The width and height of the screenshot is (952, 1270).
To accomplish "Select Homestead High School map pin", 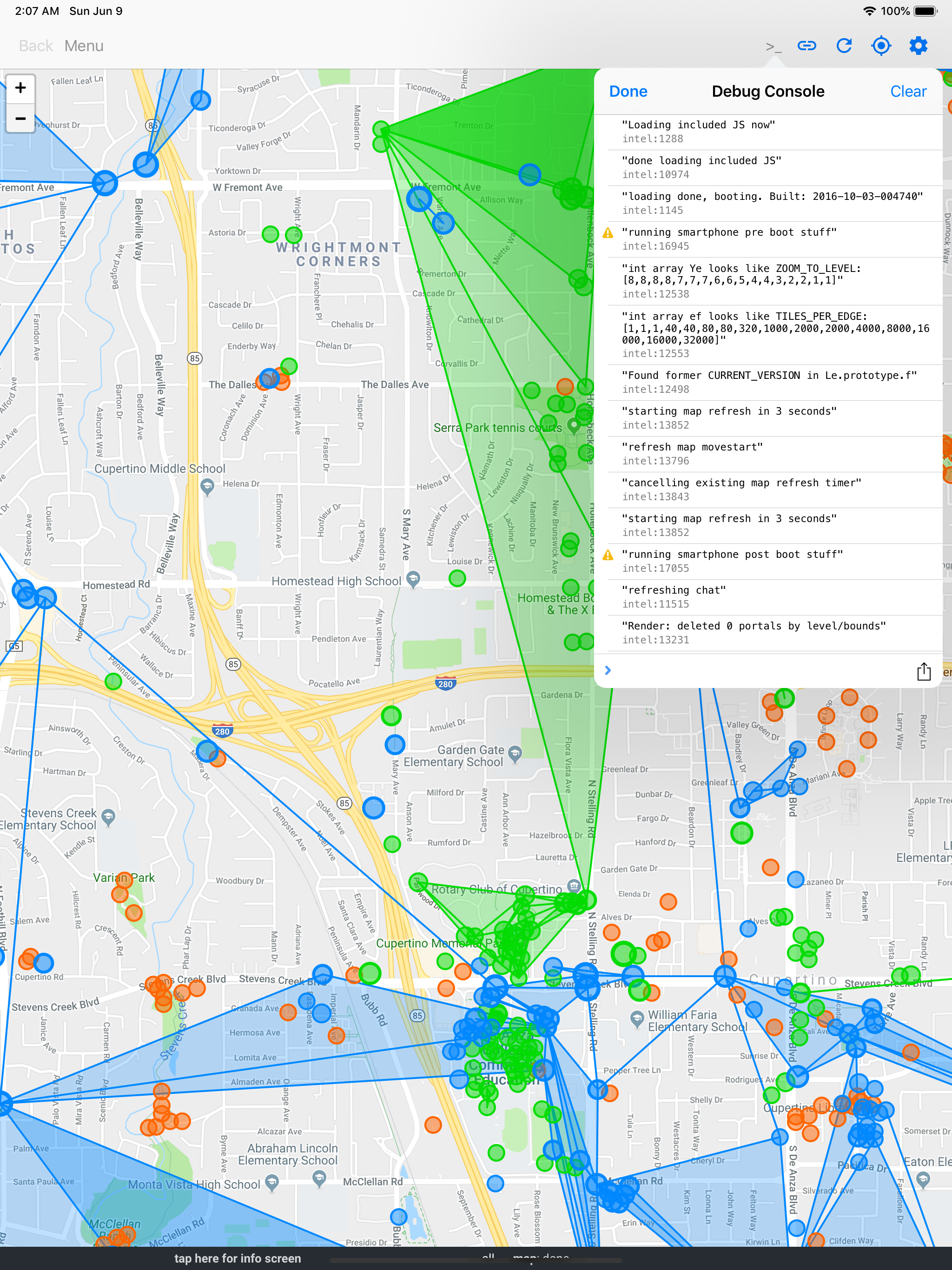I will pyautogui.click(x=413, y=579).
